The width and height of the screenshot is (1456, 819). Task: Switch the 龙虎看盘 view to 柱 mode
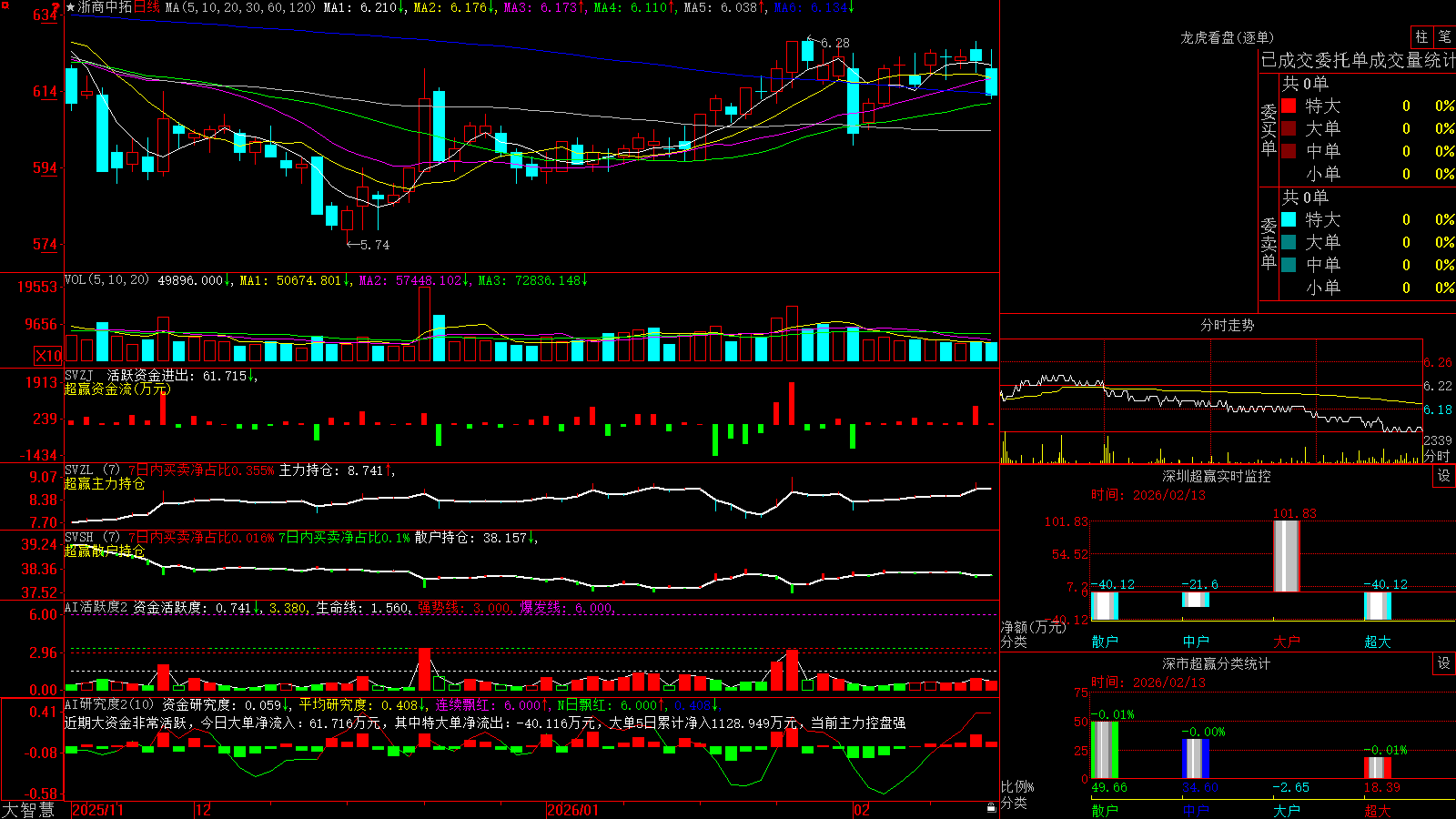(x=1421, y=36)
